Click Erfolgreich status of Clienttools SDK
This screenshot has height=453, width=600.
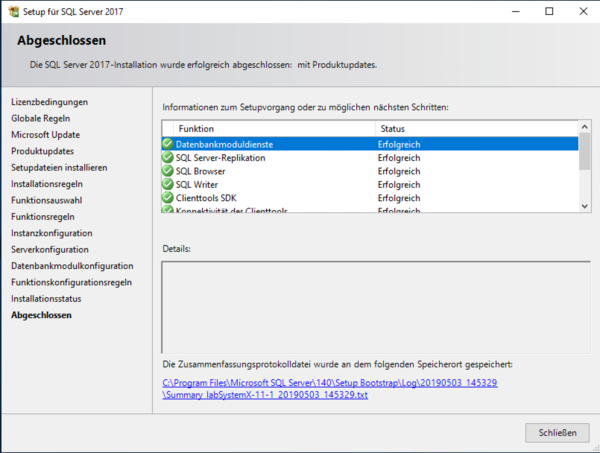pos(399,198)
